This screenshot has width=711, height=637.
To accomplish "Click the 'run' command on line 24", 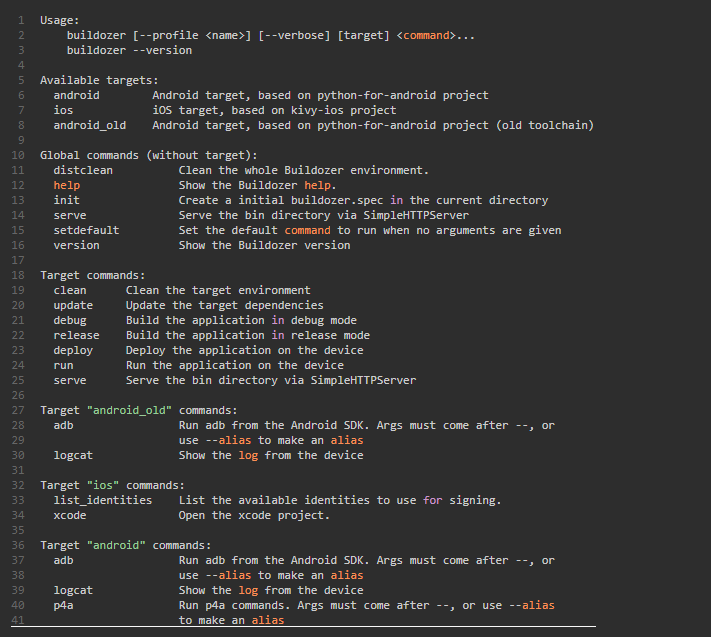I will click(x=63, y=365).
